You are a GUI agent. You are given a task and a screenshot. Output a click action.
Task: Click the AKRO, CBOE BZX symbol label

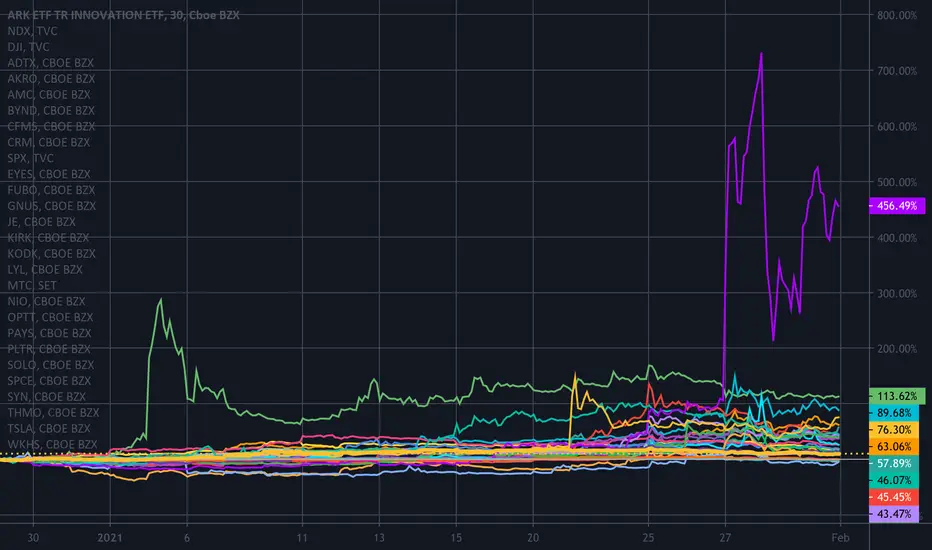pyautogui.click(x=51, y=78)
